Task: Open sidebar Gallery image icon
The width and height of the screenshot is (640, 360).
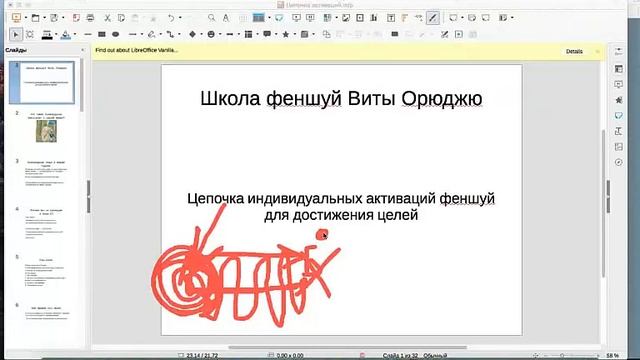Action: (x=619, y=147)
